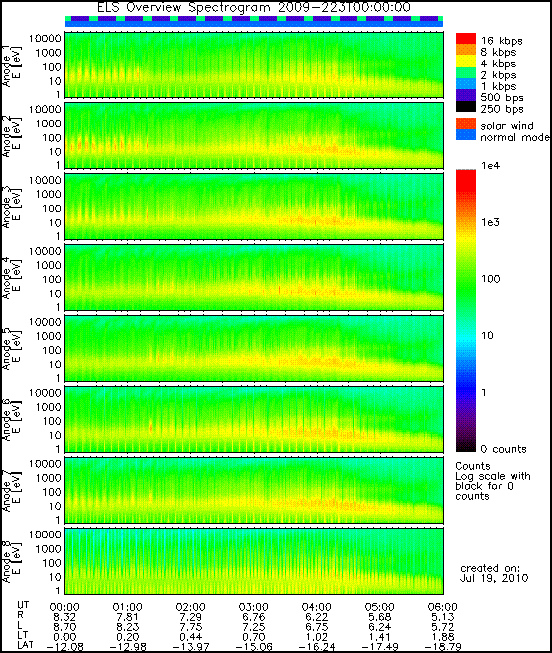
Task: Click the red 16 kbps legend swatch
Action: pos(466,39)
